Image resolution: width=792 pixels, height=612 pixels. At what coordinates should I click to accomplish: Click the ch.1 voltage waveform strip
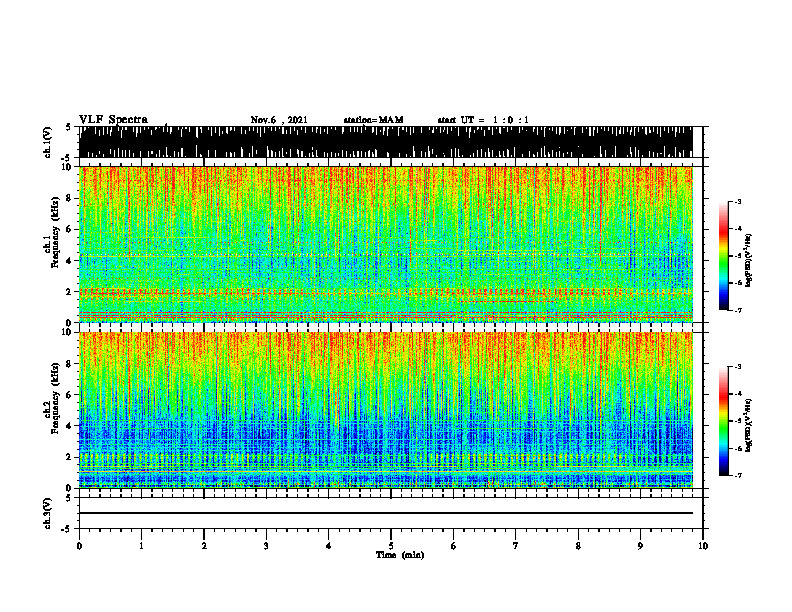coord(385,142)
